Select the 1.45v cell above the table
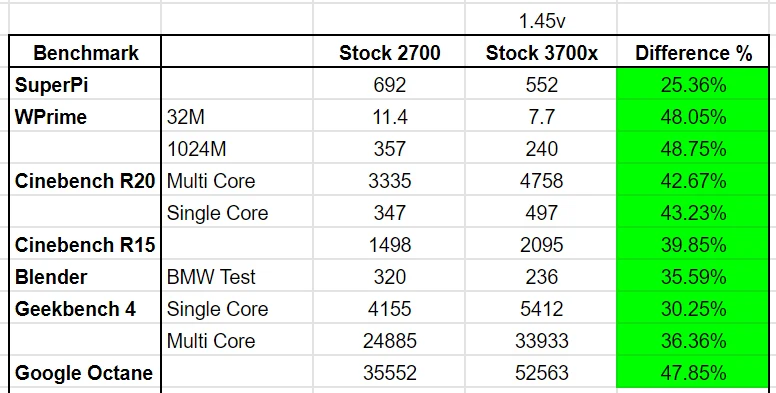 541,20
